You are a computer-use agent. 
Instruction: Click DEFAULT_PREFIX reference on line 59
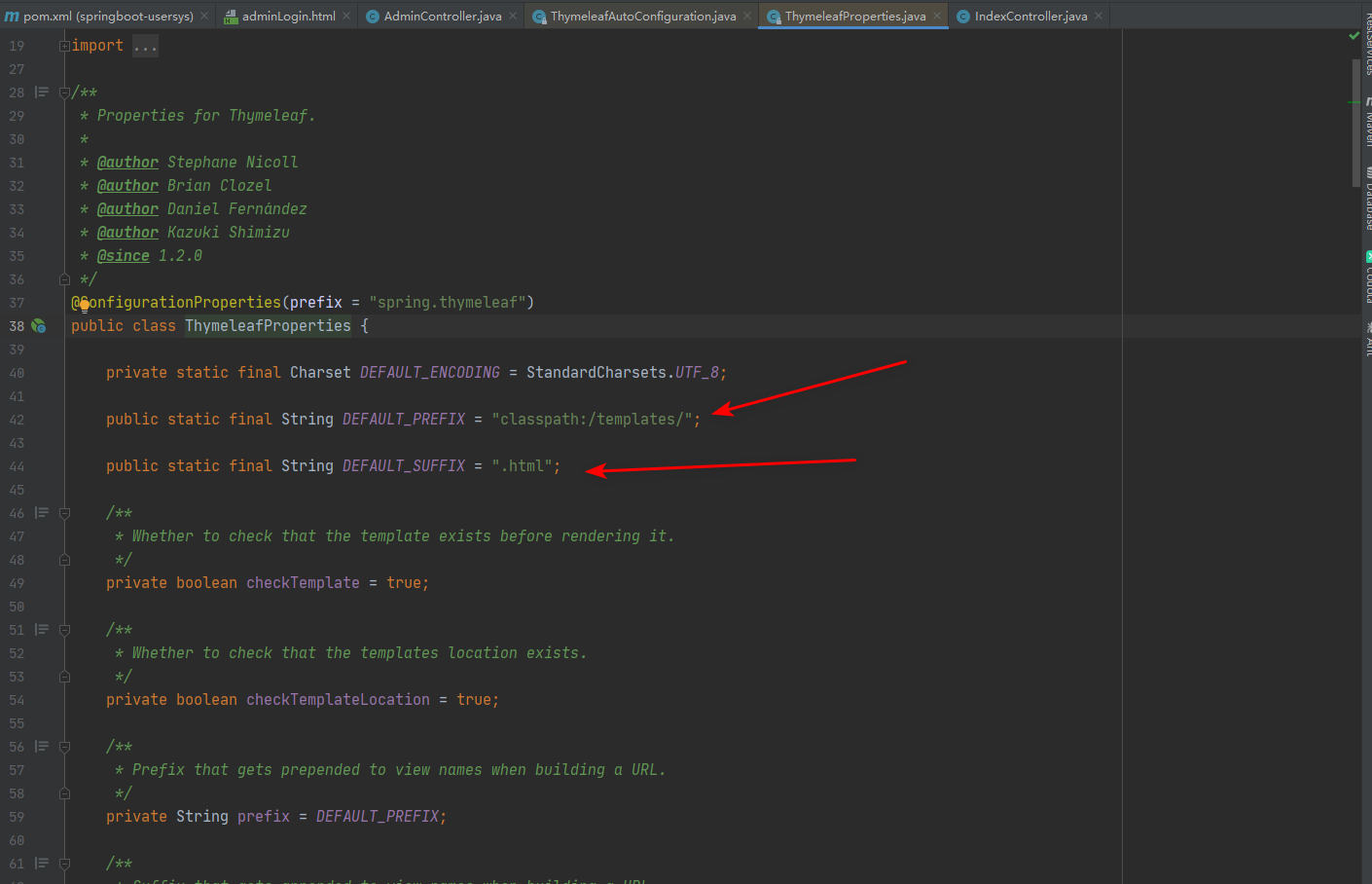coord(378,817)
